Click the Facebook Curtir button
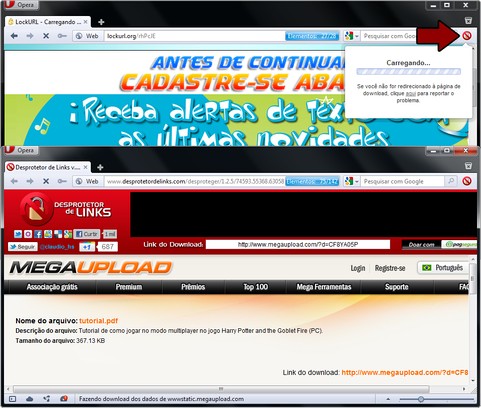Viewport: 481px width, 408px height. click(87, 234)
